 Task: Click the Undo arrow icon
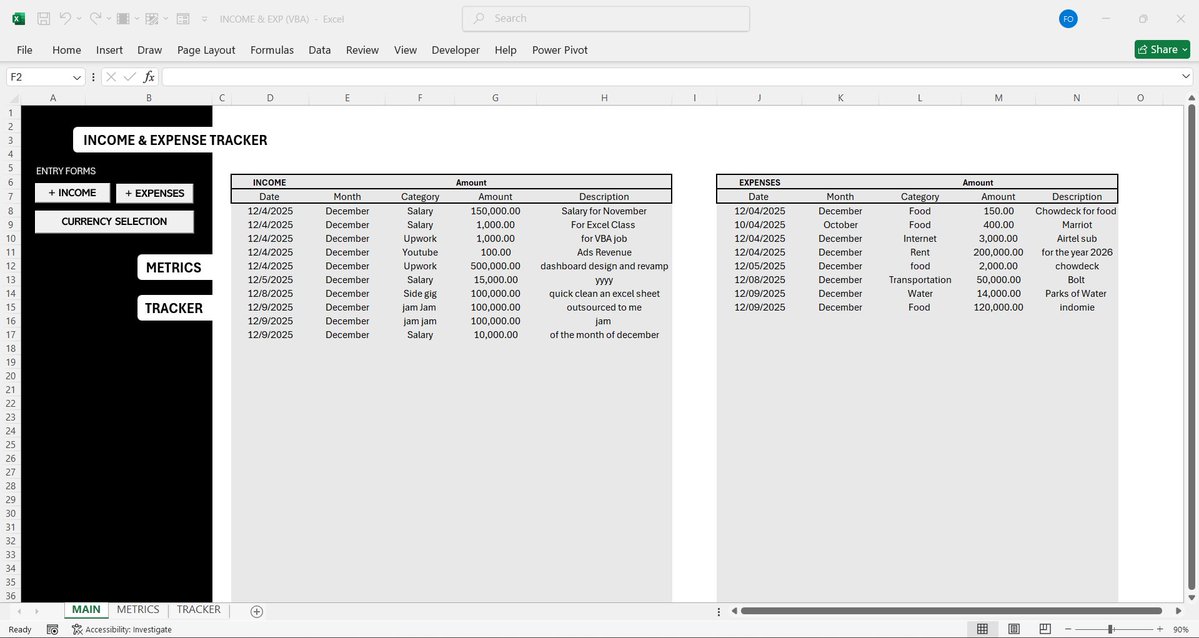coord(65,18)
